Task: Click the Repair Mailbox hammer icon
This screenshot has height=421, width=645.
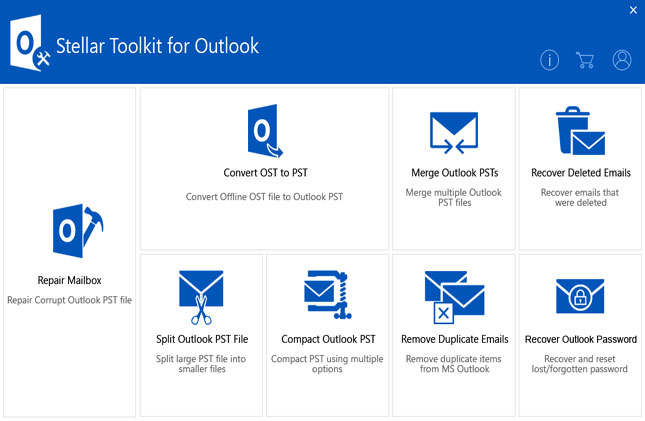Action: tap(78, 230)
